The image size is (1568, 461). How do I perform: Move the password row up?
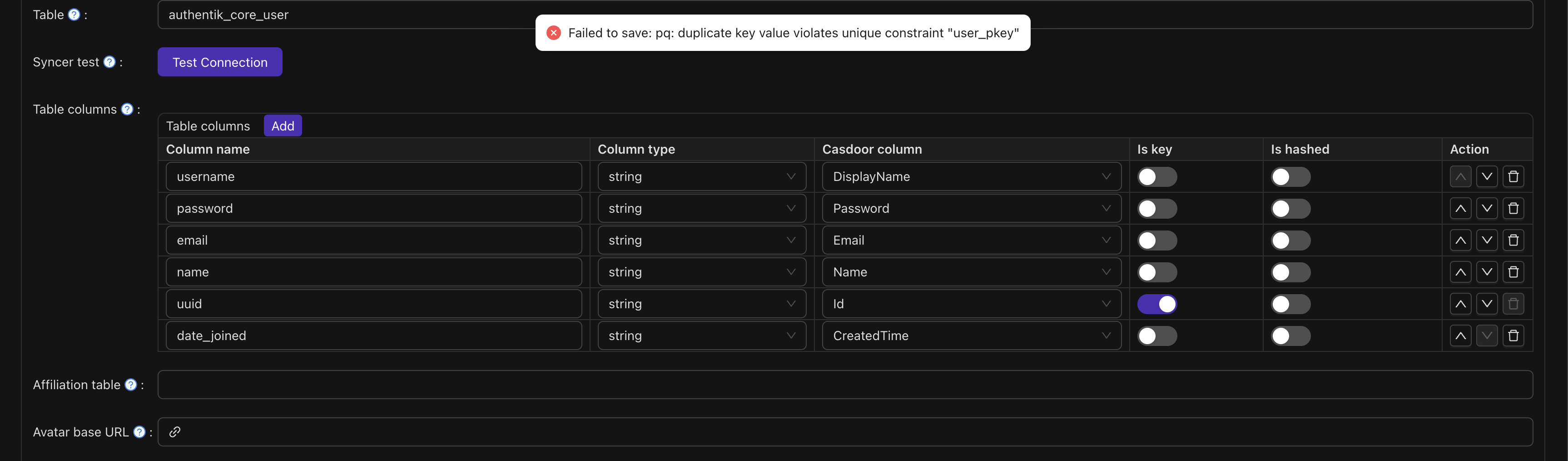pos(1460,208)
